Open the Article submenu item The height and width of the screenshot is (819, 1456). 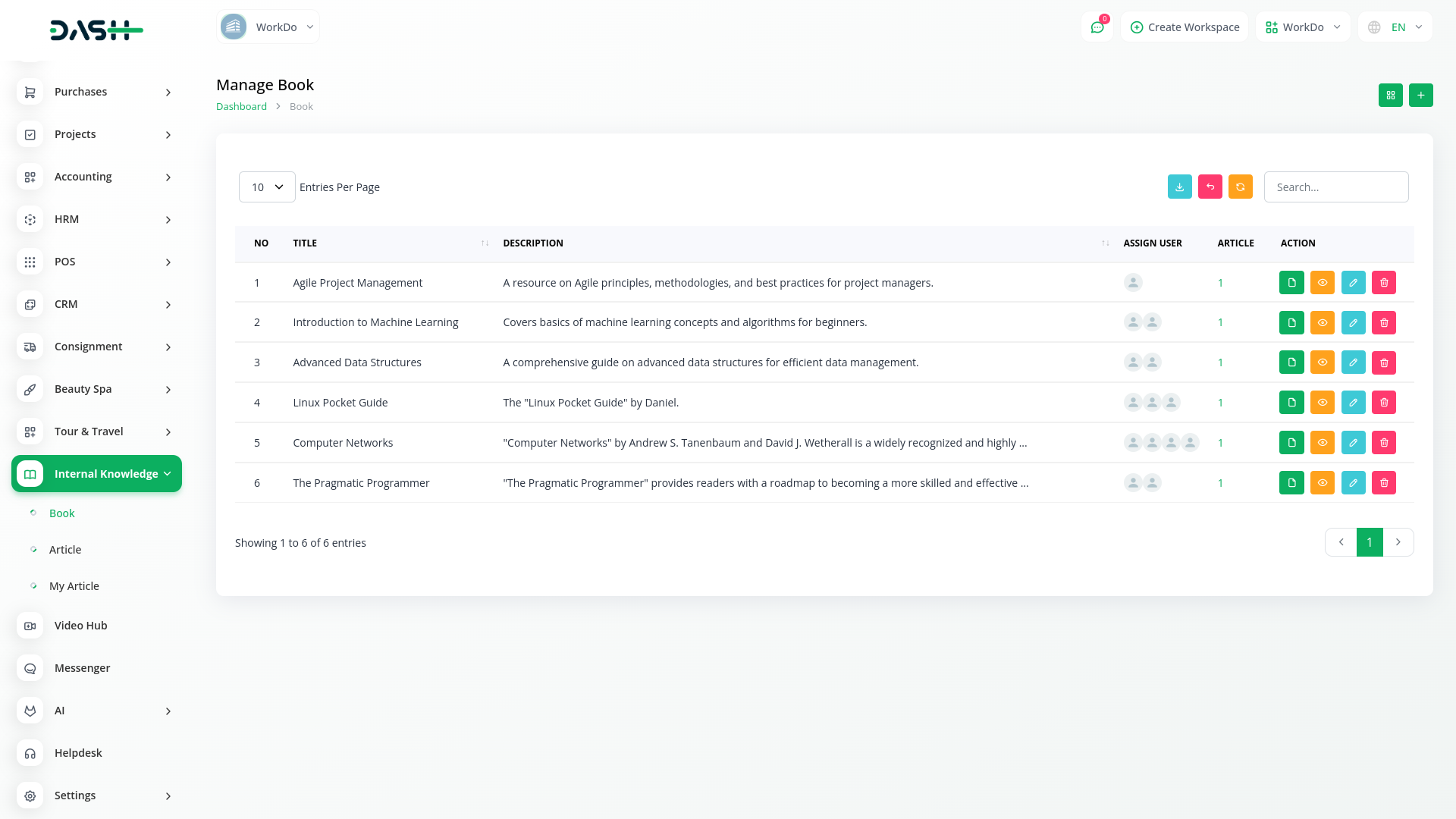tap(65, 550)
